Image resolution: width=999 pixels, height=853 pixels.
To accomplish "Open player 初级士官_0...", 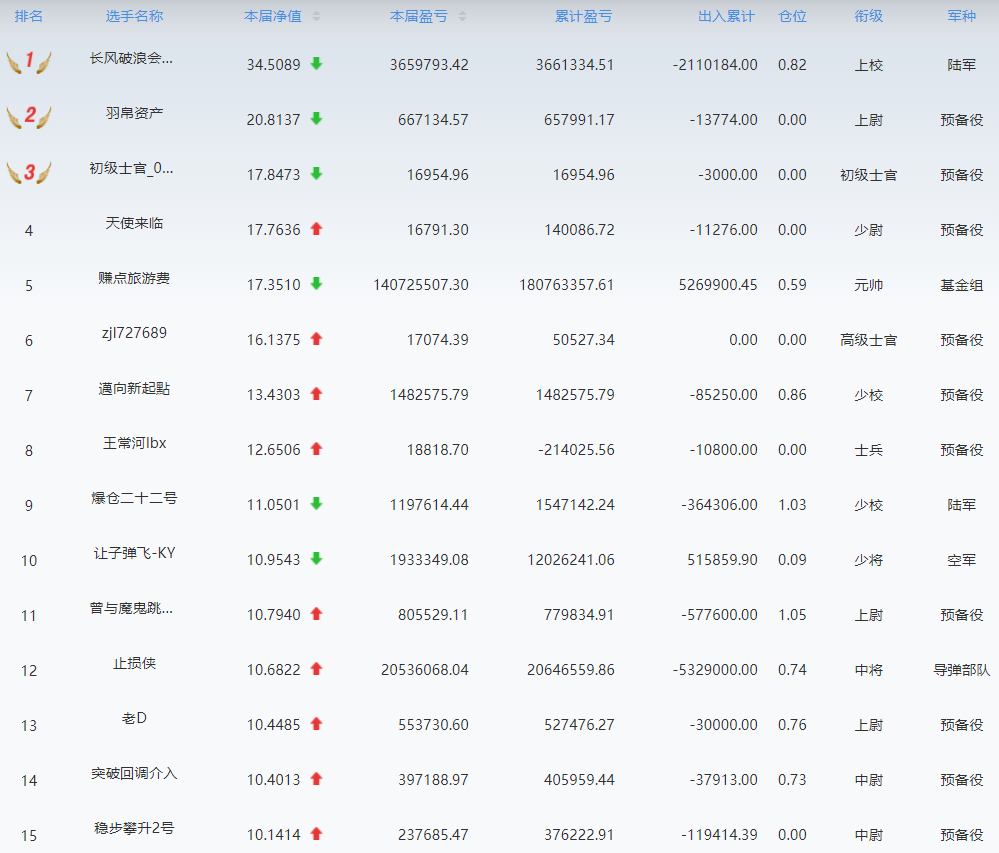I will [131, 168].
